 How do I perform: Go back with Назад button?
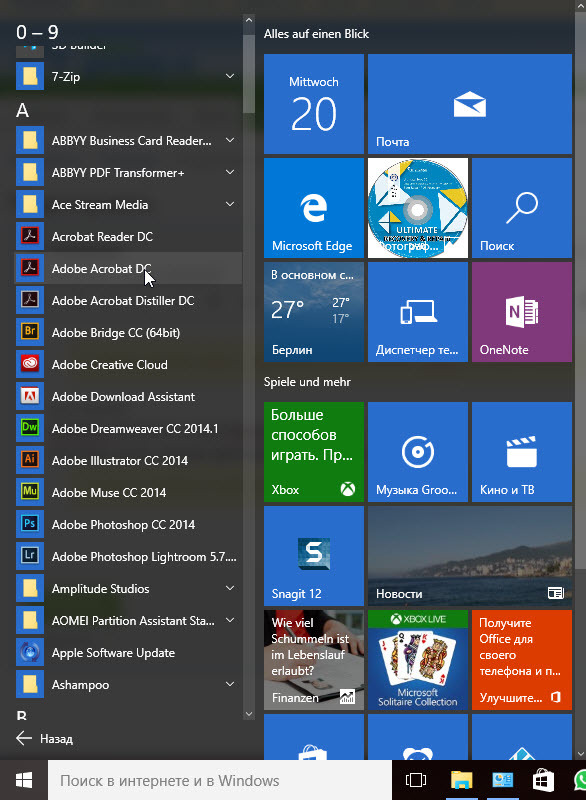click(x=44, y=738)
